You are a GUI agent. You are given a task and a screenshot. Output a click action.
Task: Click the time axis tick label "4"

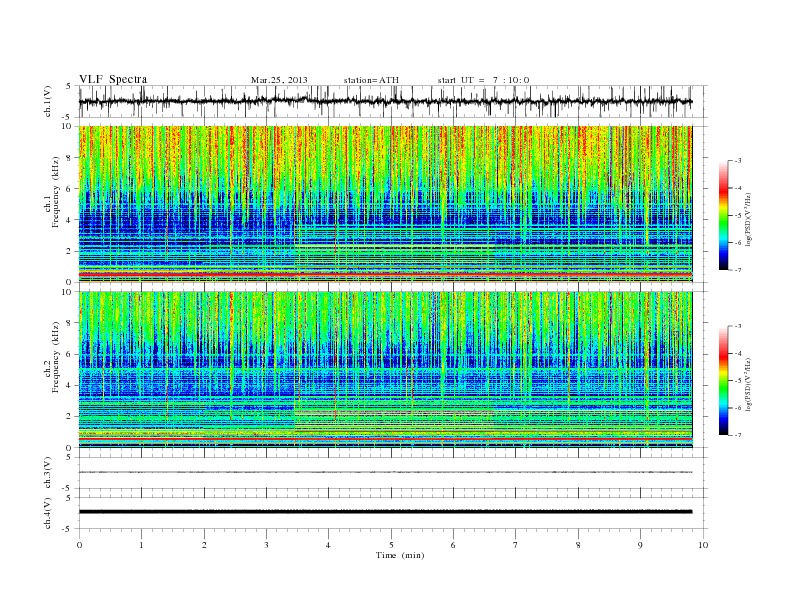[328, 545]
